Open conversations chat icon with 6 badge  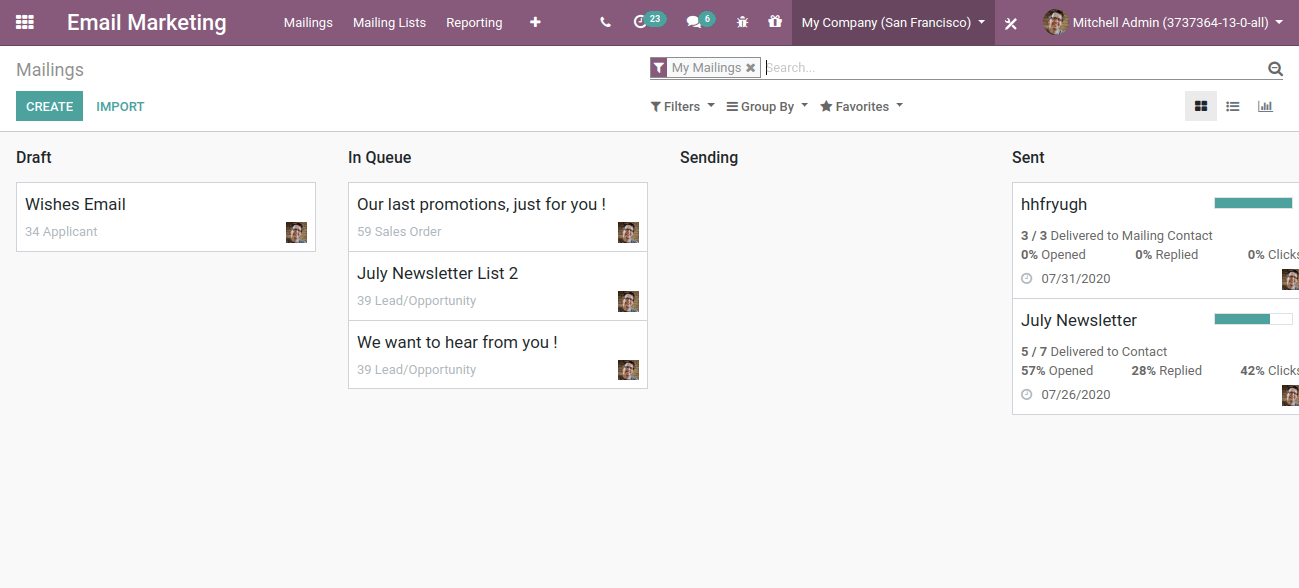click(700, 21)
